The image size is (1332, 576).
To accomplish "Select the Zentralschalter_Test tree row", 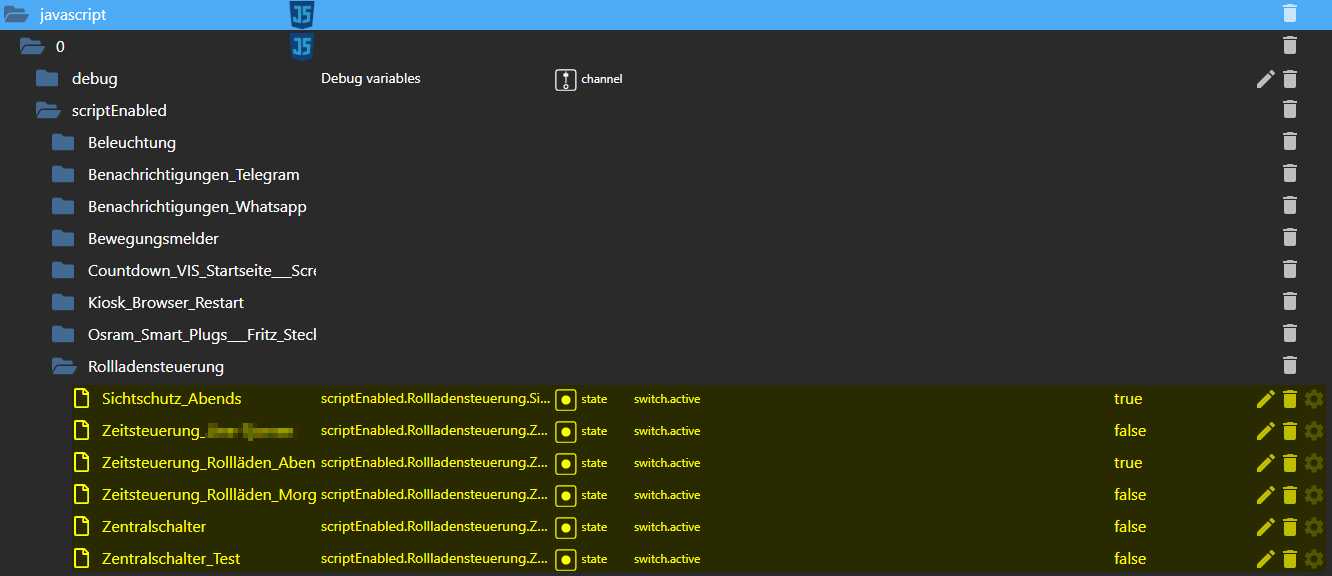I will 664,559.
